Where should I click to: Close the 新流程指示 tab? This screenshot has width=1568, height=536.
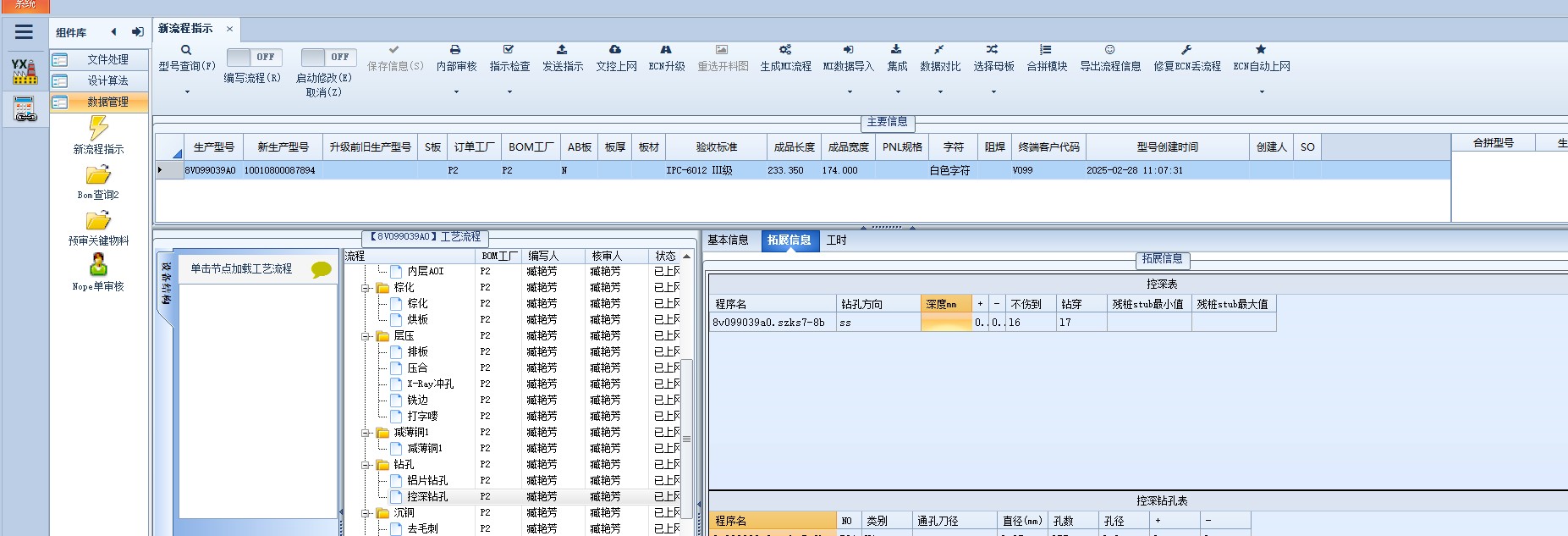(x=229, y=29)
